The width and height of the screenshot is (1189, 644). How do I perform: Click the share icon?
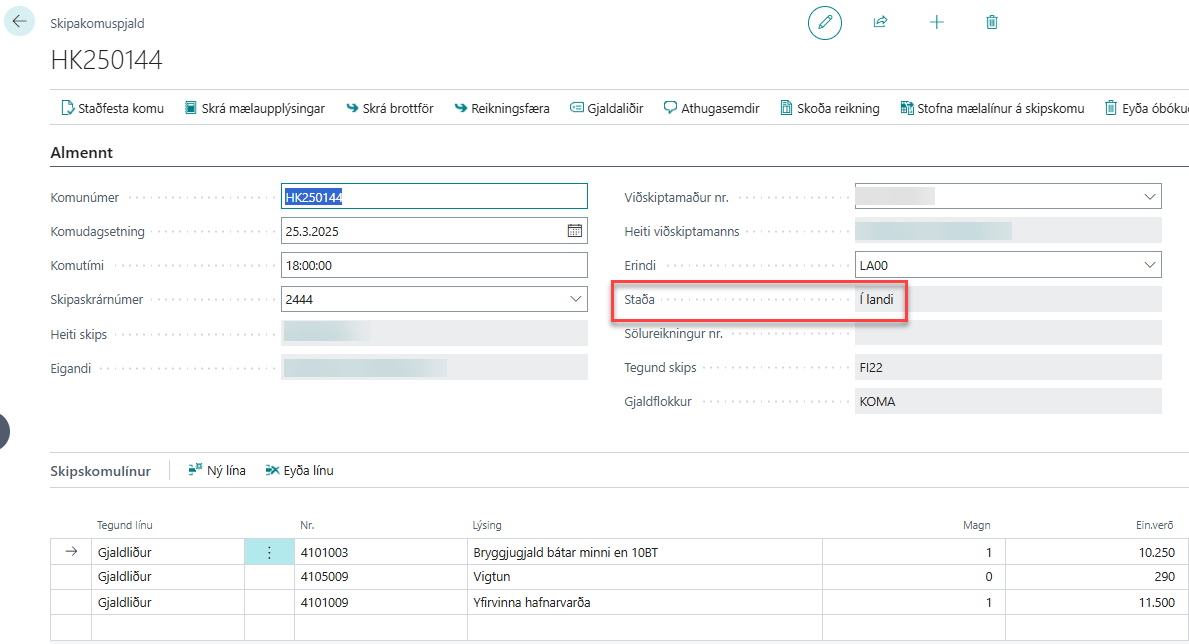click(880, 22)
